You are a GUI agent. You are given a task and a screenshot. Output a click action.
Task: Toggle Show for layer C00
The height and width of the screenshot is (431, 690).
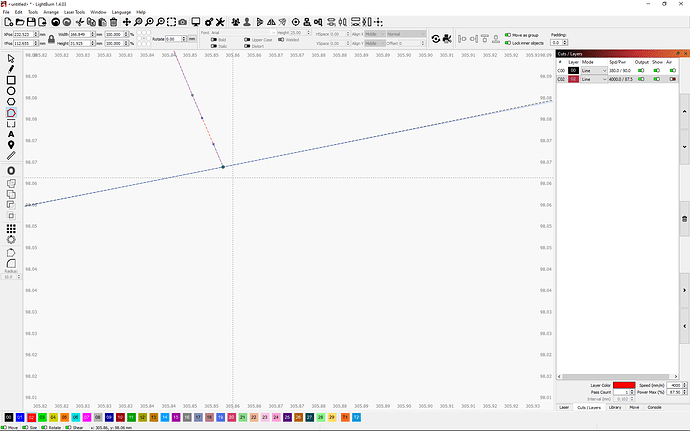657,70
